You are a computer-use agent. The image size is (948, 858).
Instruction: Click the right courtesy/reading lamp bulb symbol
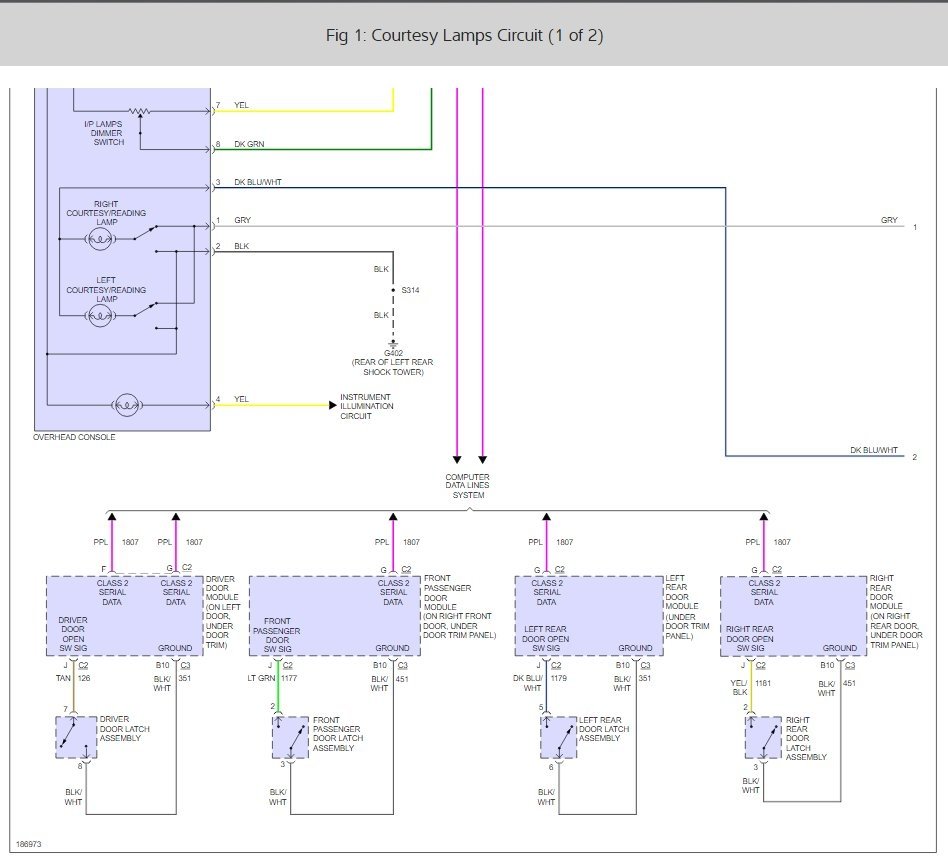point(100,239)
